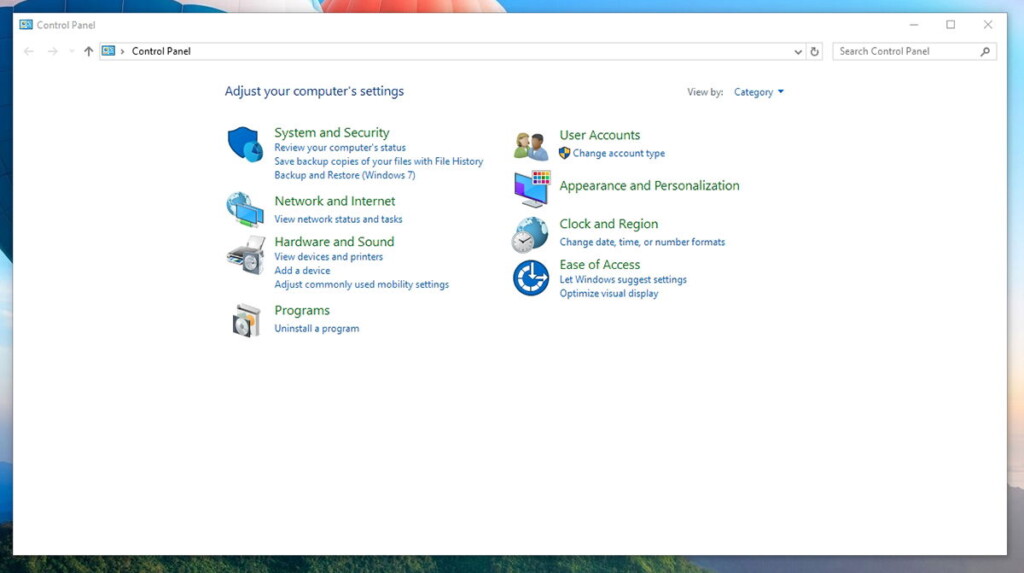Expand the breadcrumb chevron before Control Panel
Screen dimensions: 1024x573
122,51
